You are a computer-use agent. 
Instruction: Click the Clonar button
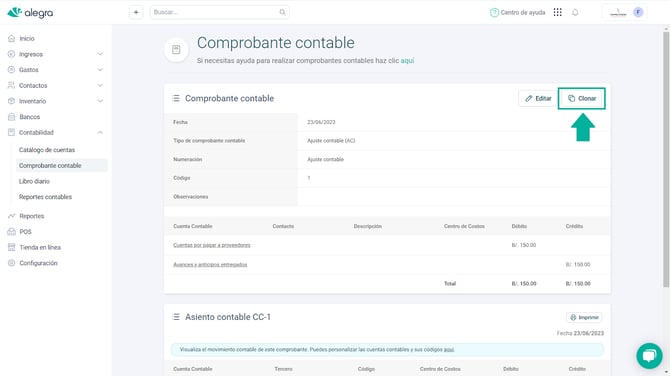pos(582,98)
